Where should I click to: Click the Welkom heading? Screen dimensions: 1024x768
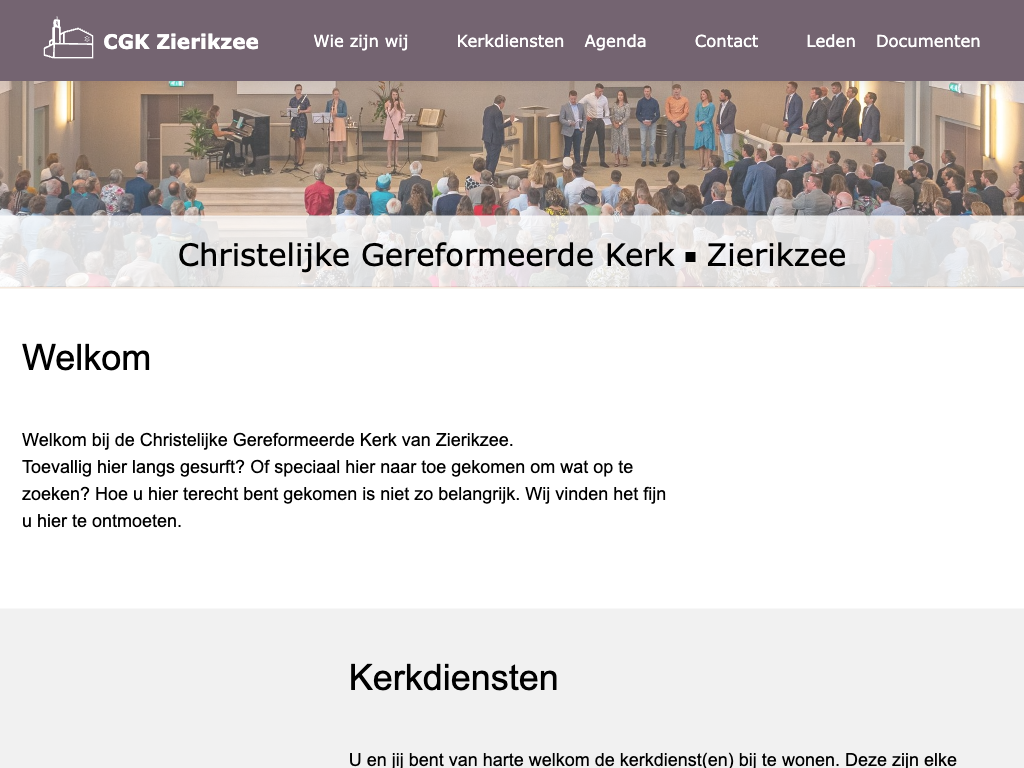pos(86,357)
